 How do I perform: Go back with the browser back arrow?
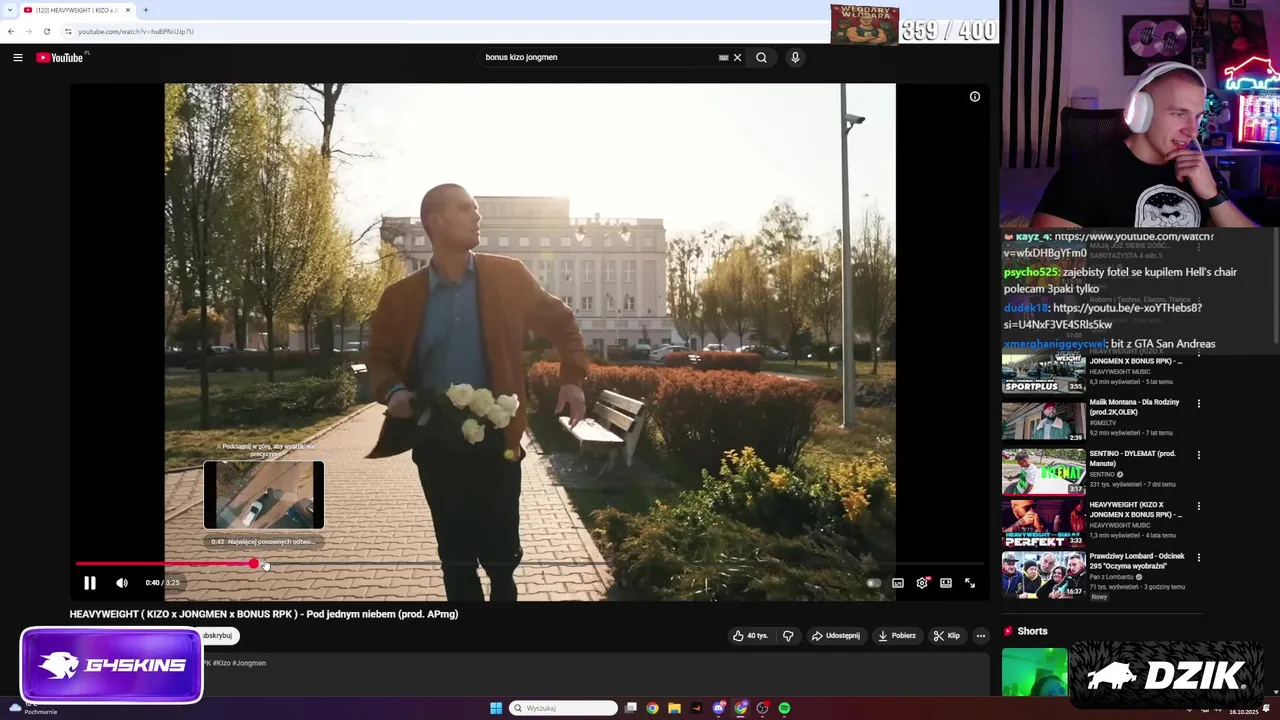[11, 31]
